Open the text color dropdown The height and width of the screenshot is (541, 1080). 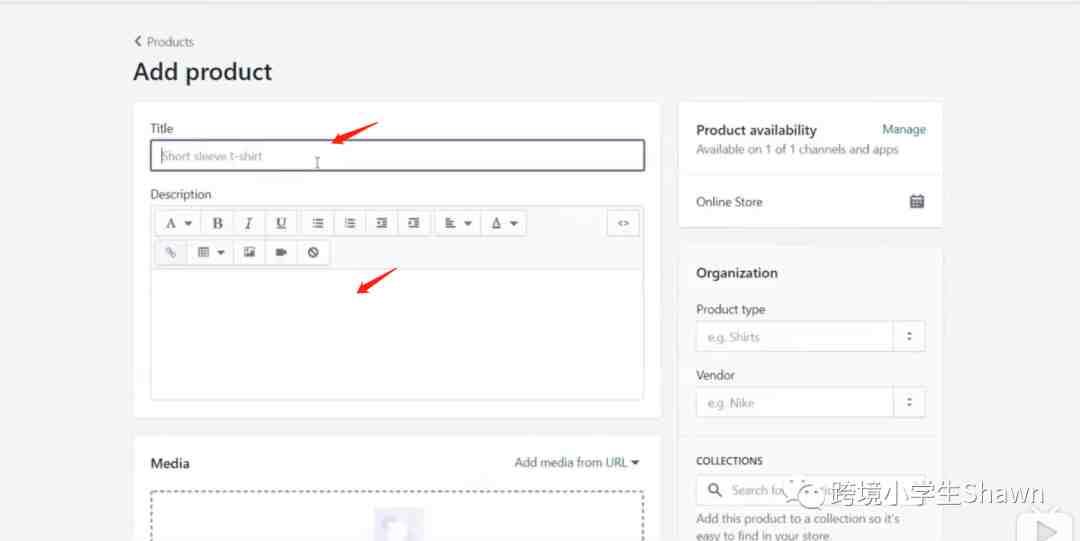coord(503,223)
